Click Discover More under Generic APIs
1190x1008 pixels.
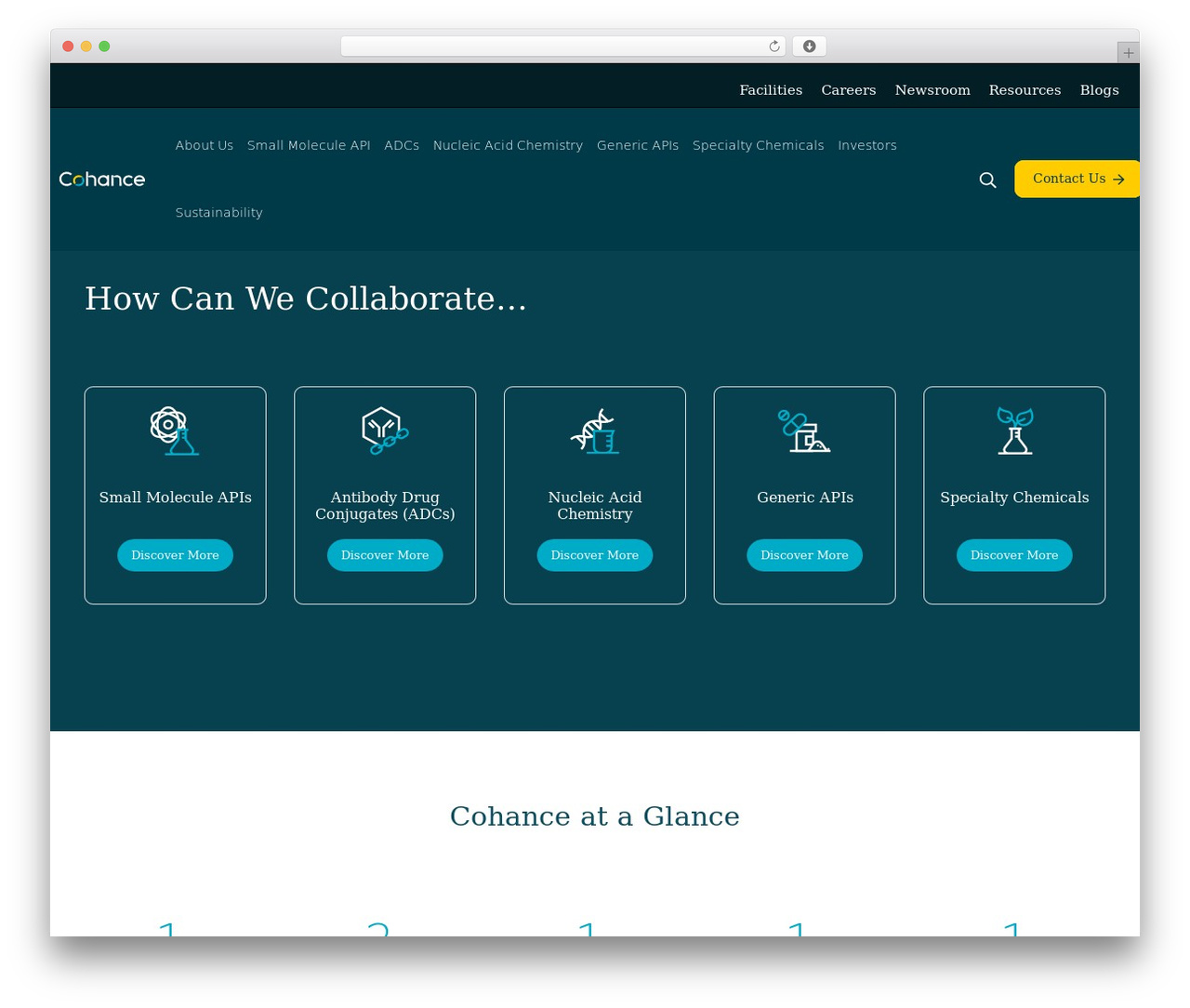point(804,555)
